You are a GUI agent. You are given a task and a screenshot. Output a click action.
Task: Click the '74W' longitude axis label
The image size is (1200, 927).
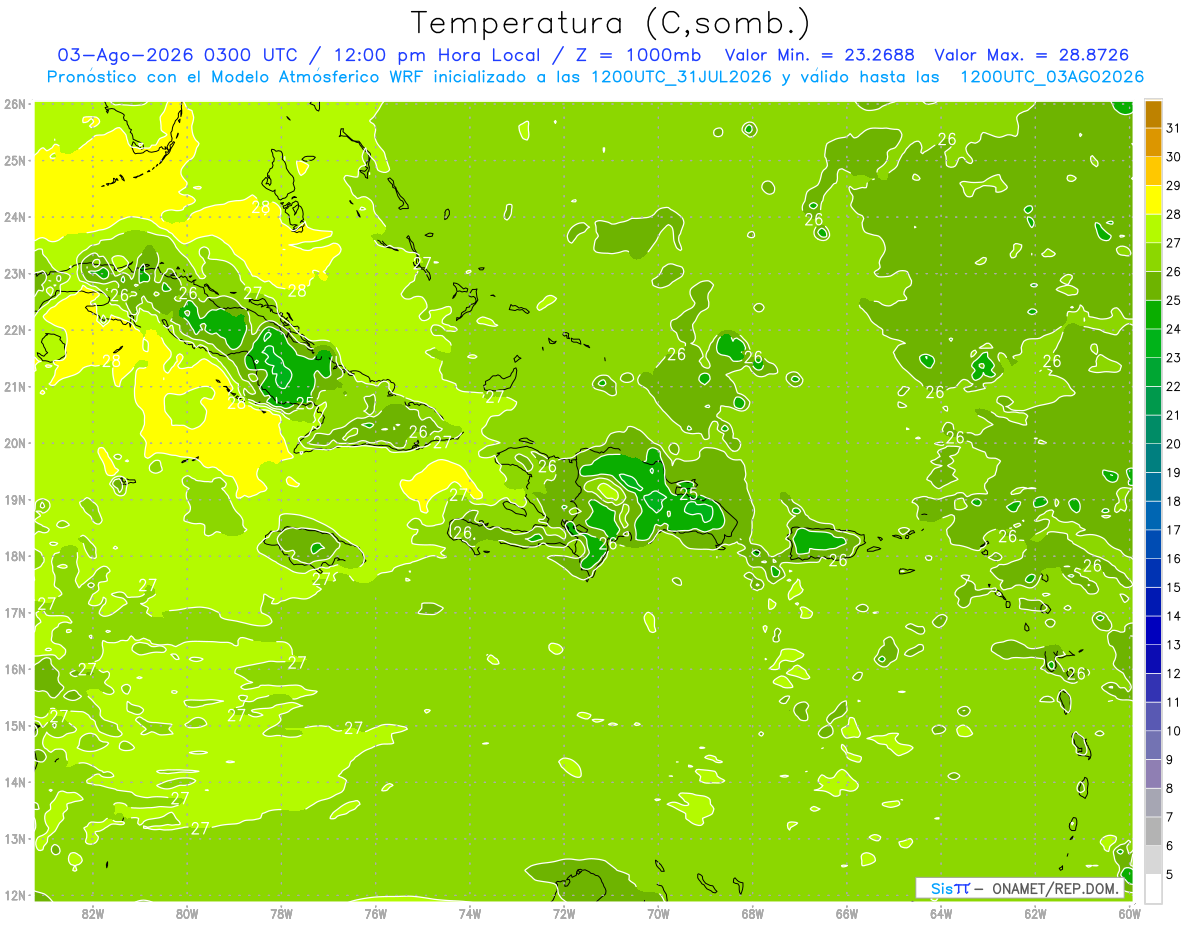point(470,912)
